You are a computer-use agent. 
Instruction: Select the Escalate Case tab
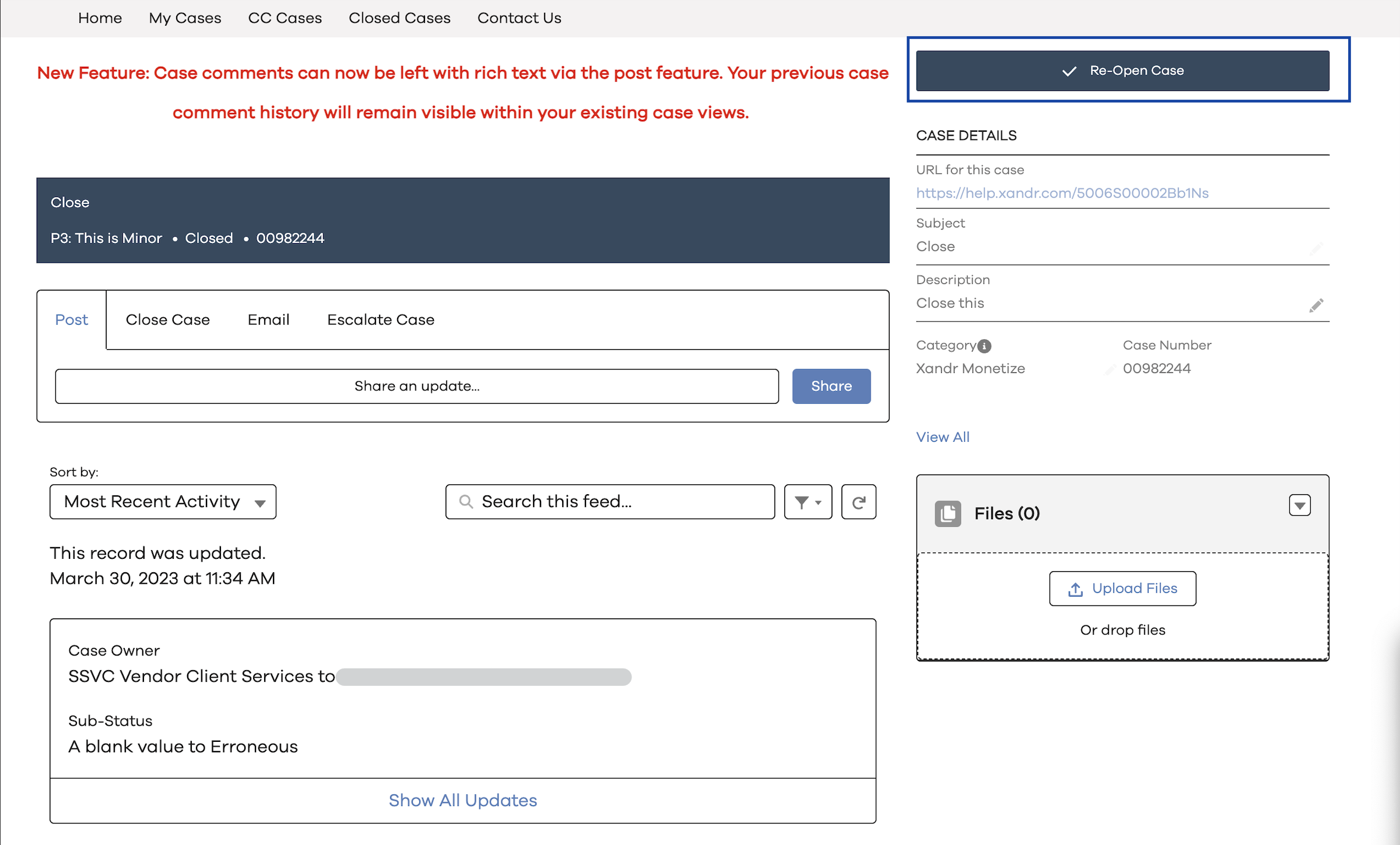pyautogui.click(x=380, y=320)
